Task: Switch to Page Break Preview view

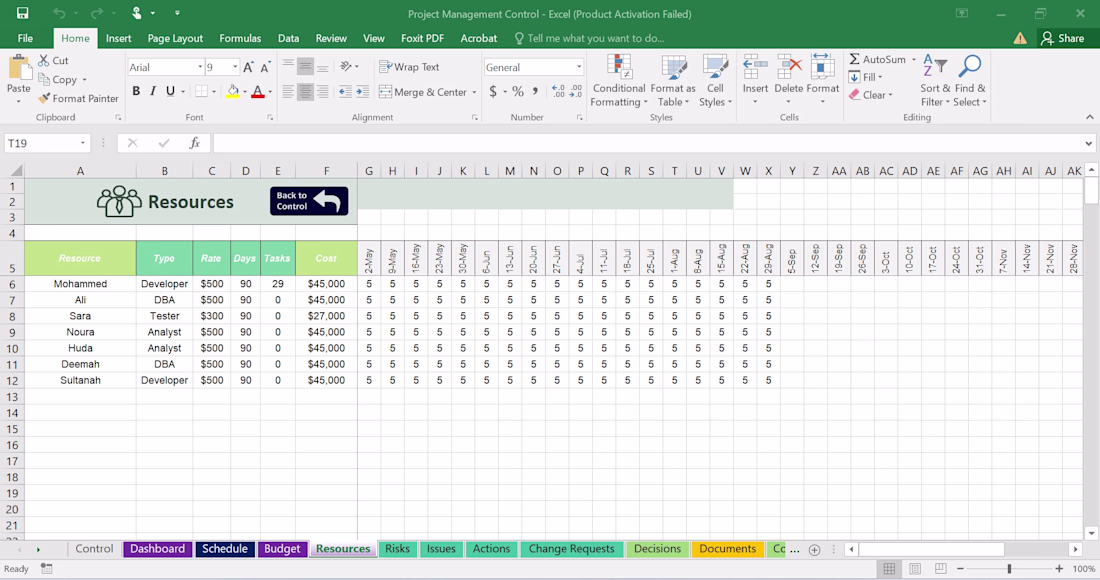Action: [941, 569]
